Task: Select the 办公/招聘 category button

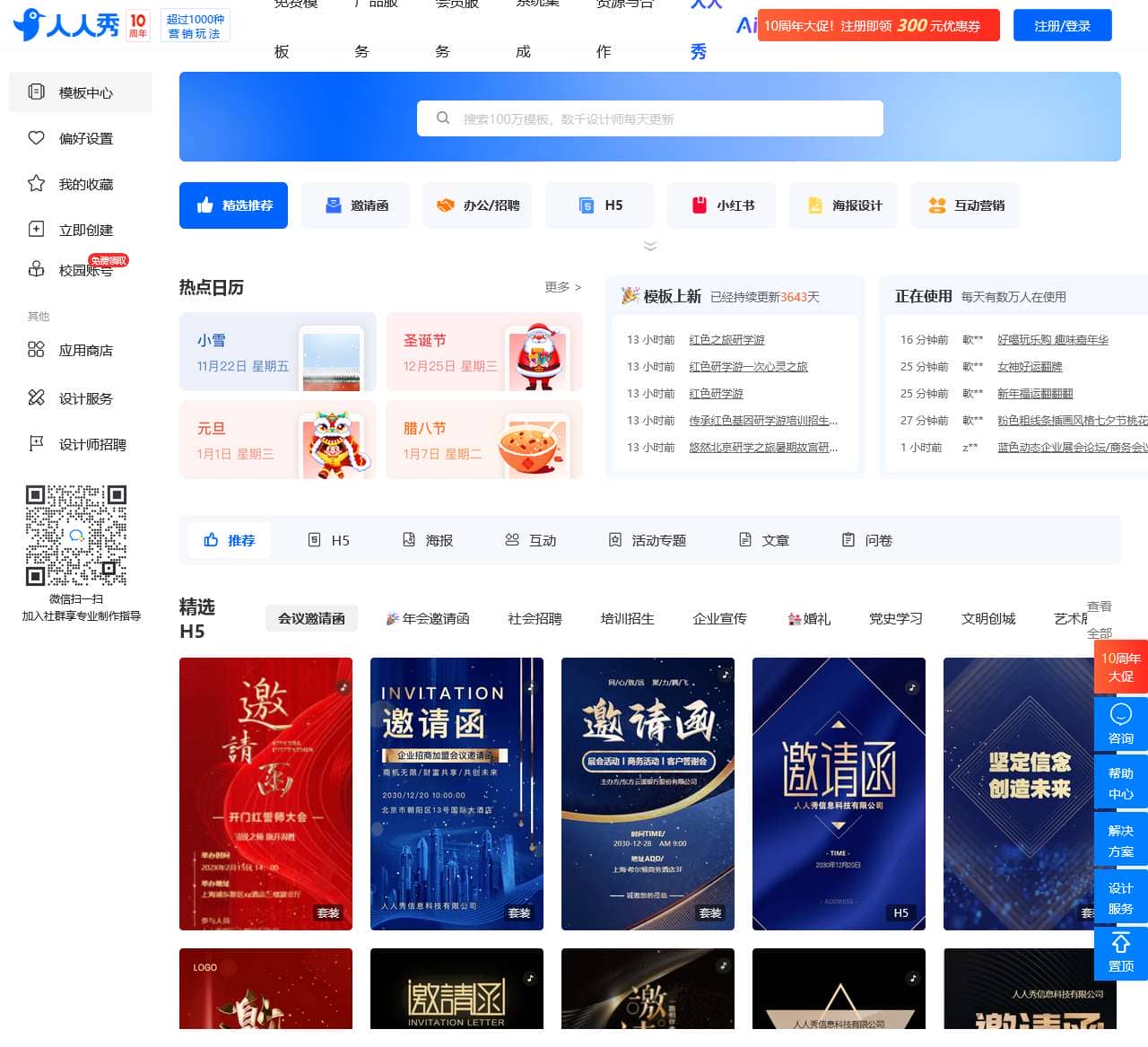Action: tap(477, 205)
